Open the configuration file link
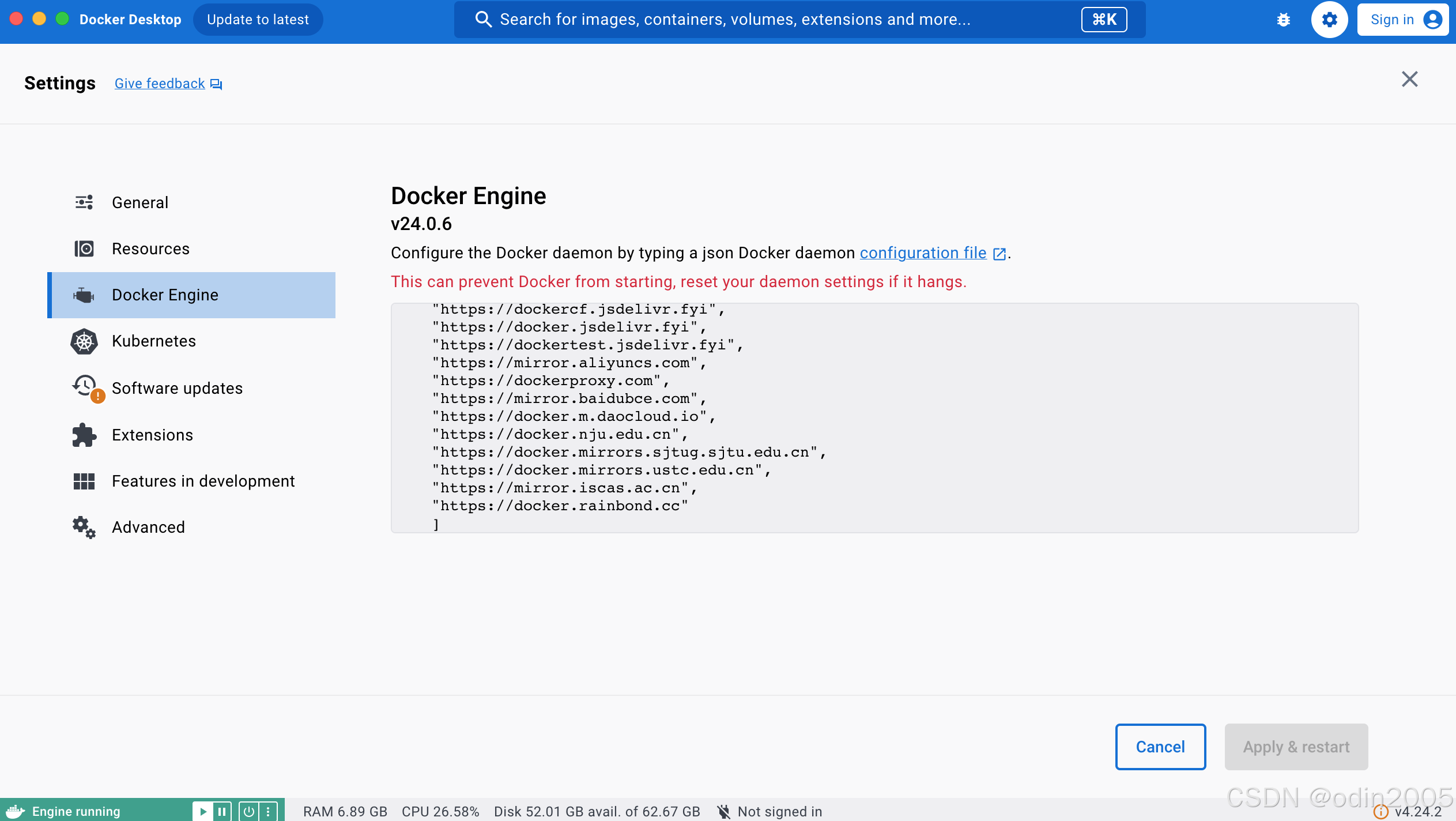This screenshot has width=1456, height=821. 923,253
